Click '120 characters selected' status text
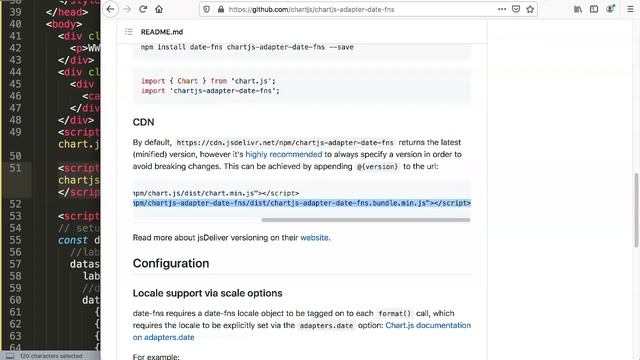The height and width of the screenshot is (360, 640). (x=51, y=356)
